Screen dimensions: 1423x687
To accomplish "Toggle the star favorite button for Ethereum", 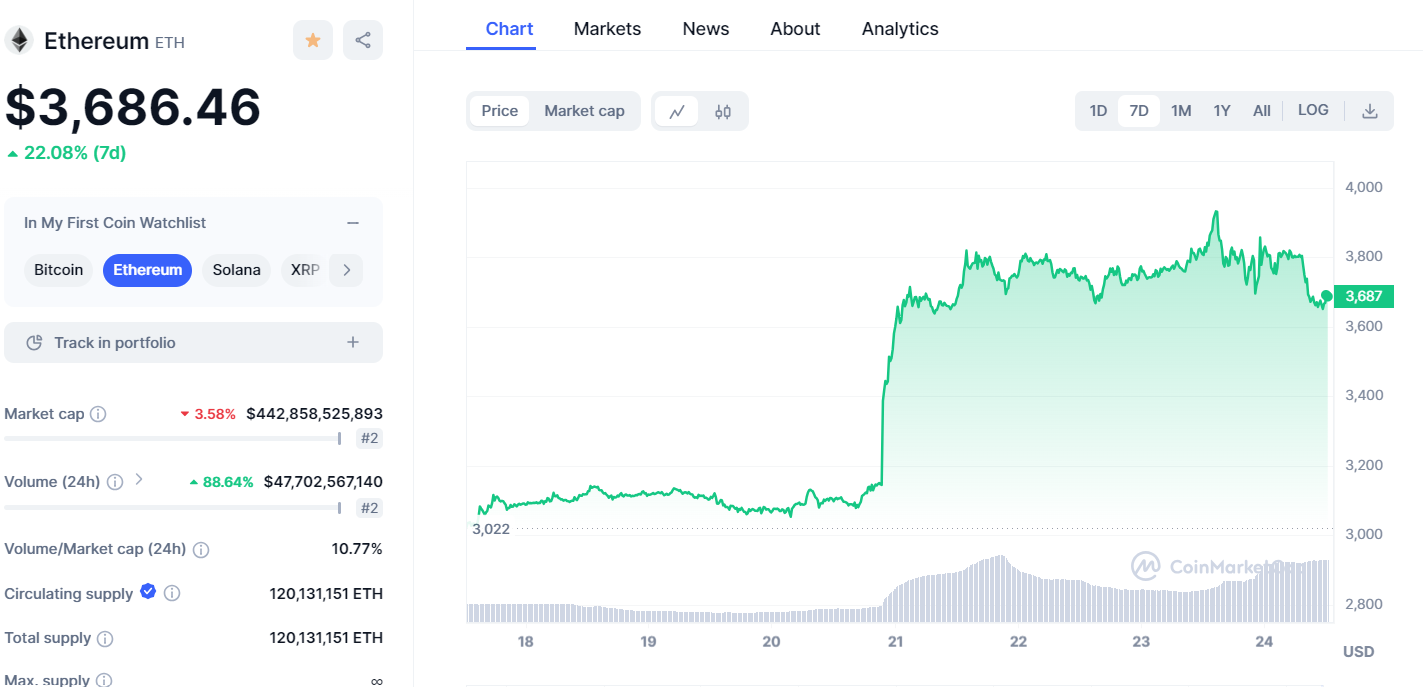I will [313, 40].
